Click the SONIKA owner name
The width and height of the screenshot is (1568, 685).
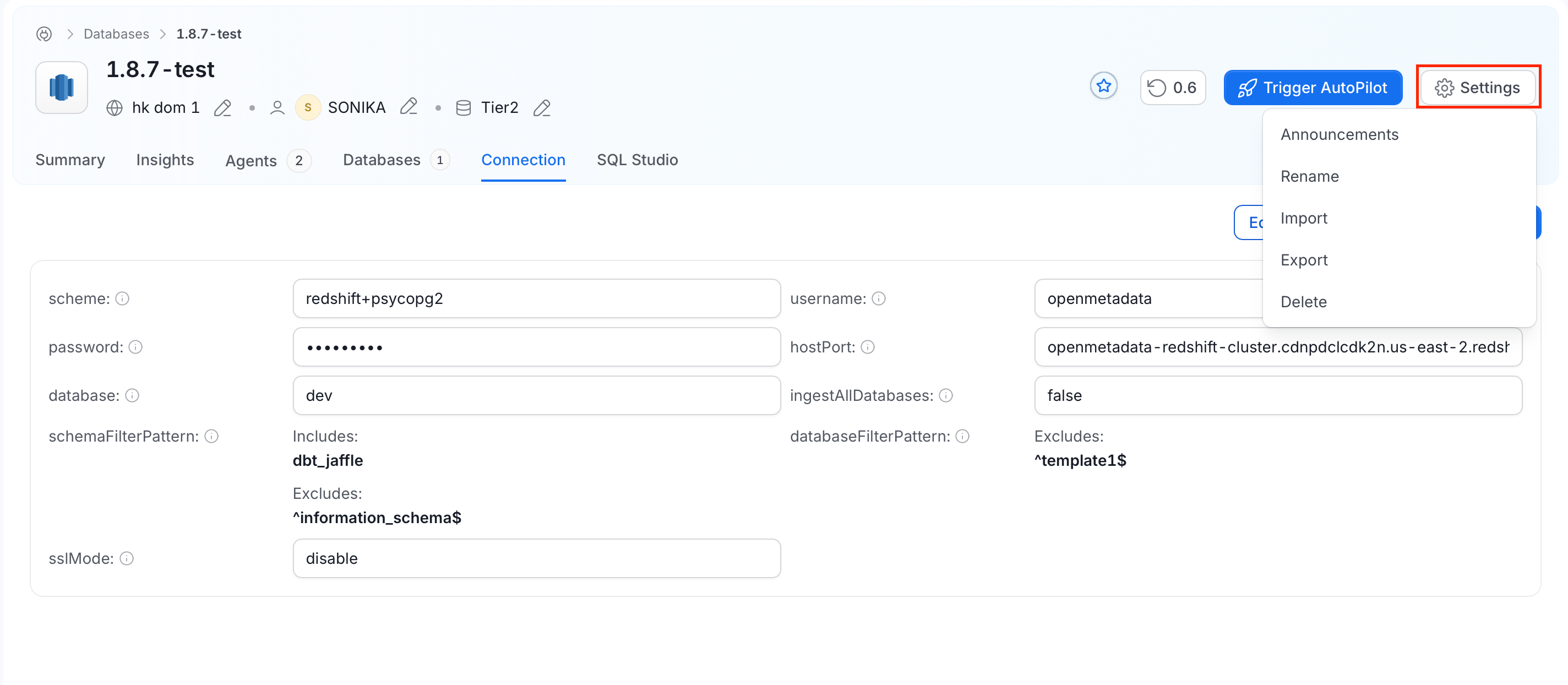pyautogui.click(x=357, y=108)
